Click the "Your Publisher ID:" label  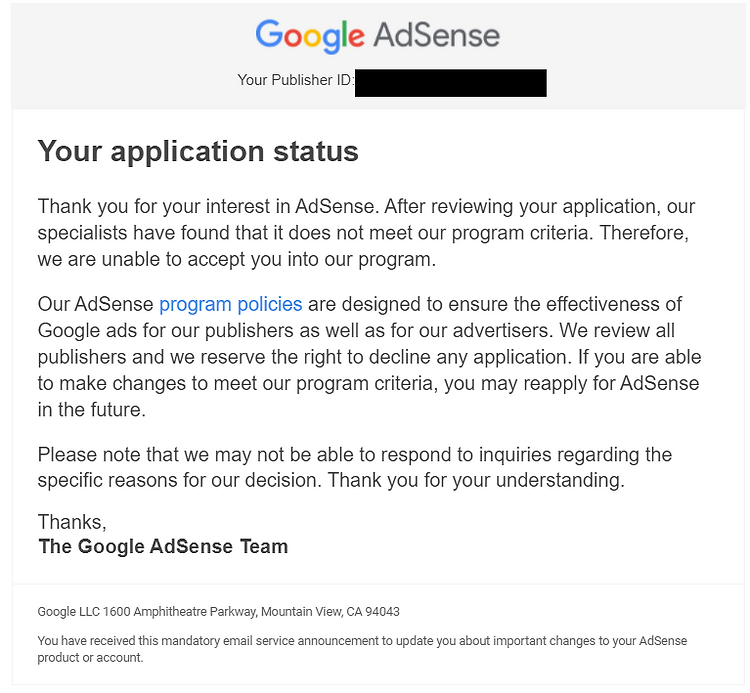point(296,80)
